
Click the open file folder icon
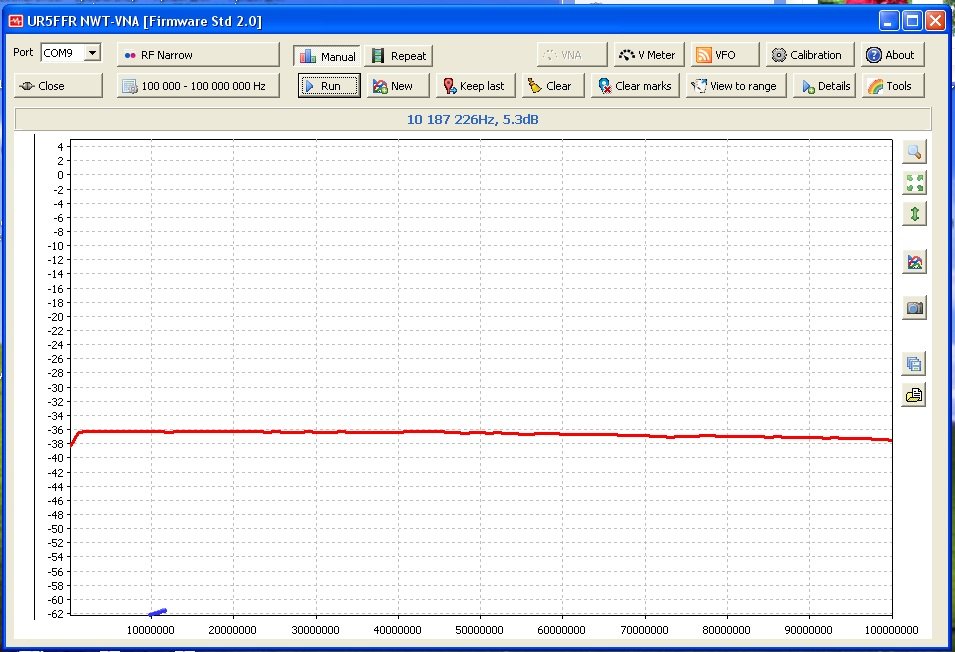914,395
